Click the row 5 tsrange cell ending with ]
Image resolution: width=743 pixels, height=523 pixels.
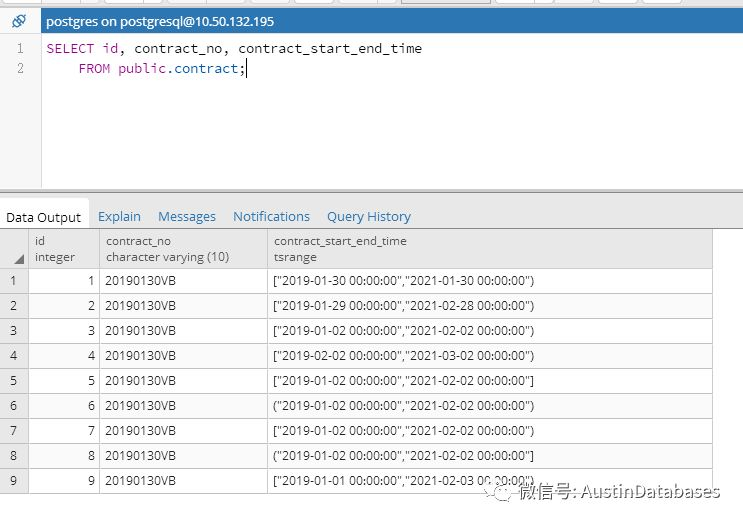point(490,381)
